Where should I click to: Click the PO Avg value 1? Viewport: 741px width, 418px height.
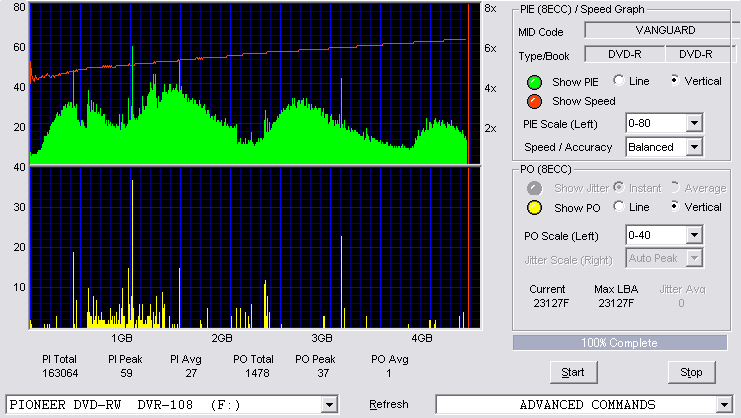click(388, 373)
